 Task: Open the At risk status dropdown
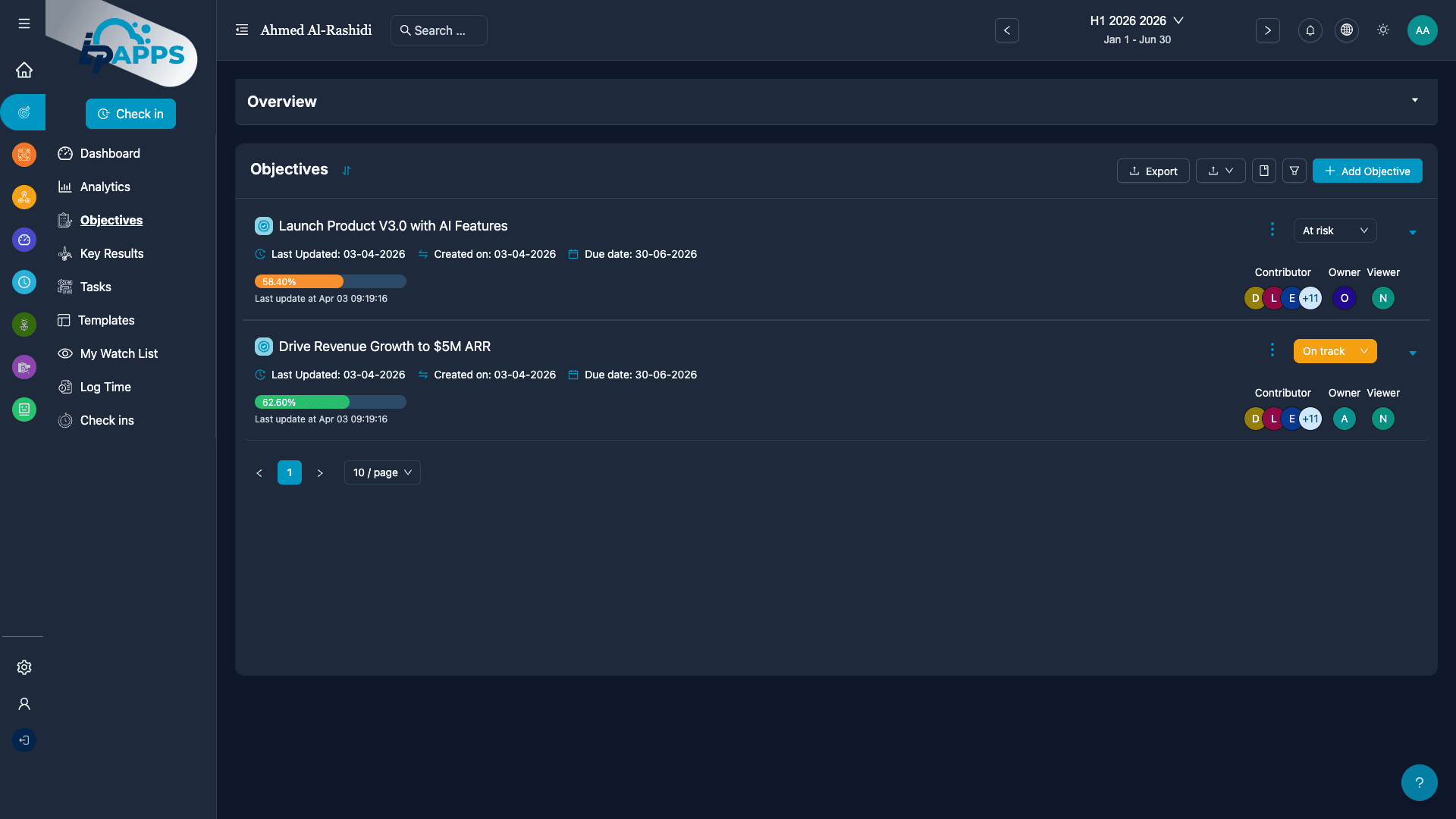1335,231
